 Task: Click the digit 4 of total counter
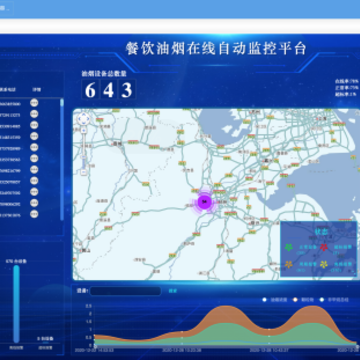click(x=108, y=89)
